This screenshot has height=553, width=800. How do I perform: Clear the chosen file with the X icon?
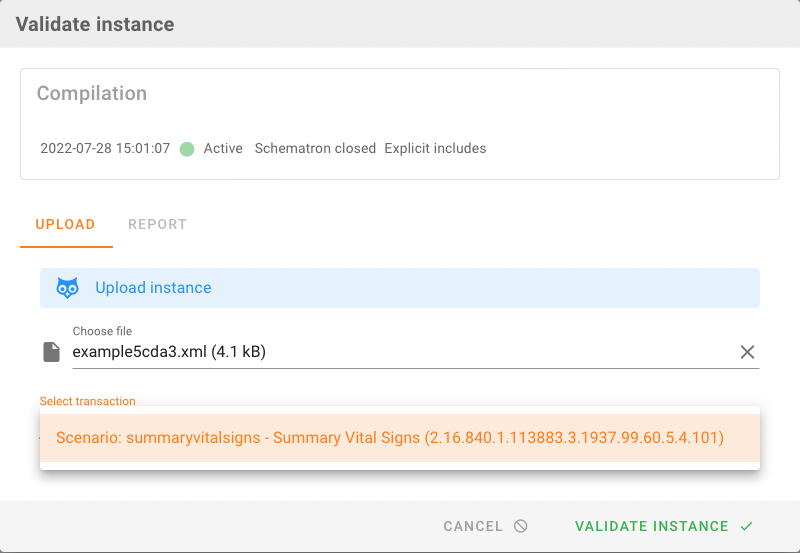click(x=747, y=352)
